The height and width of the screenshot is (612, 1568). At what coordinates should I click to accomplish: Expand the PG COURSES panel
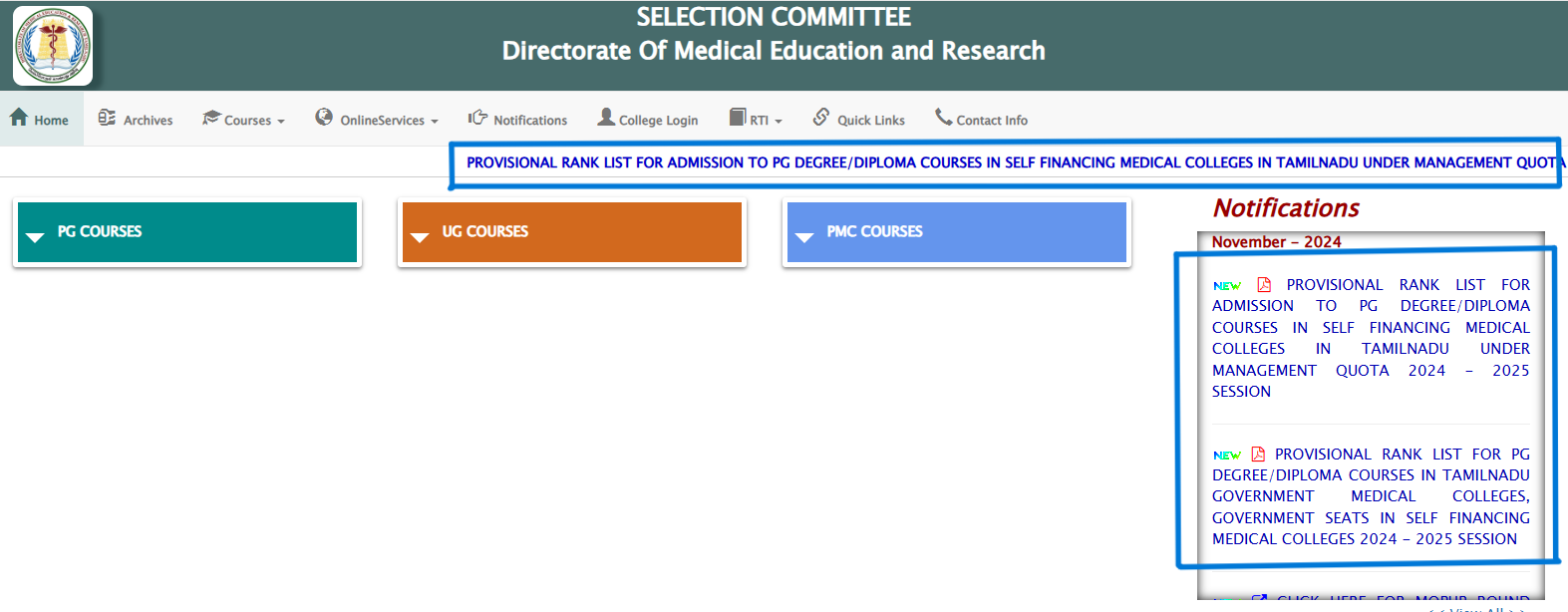pos(187,232)
